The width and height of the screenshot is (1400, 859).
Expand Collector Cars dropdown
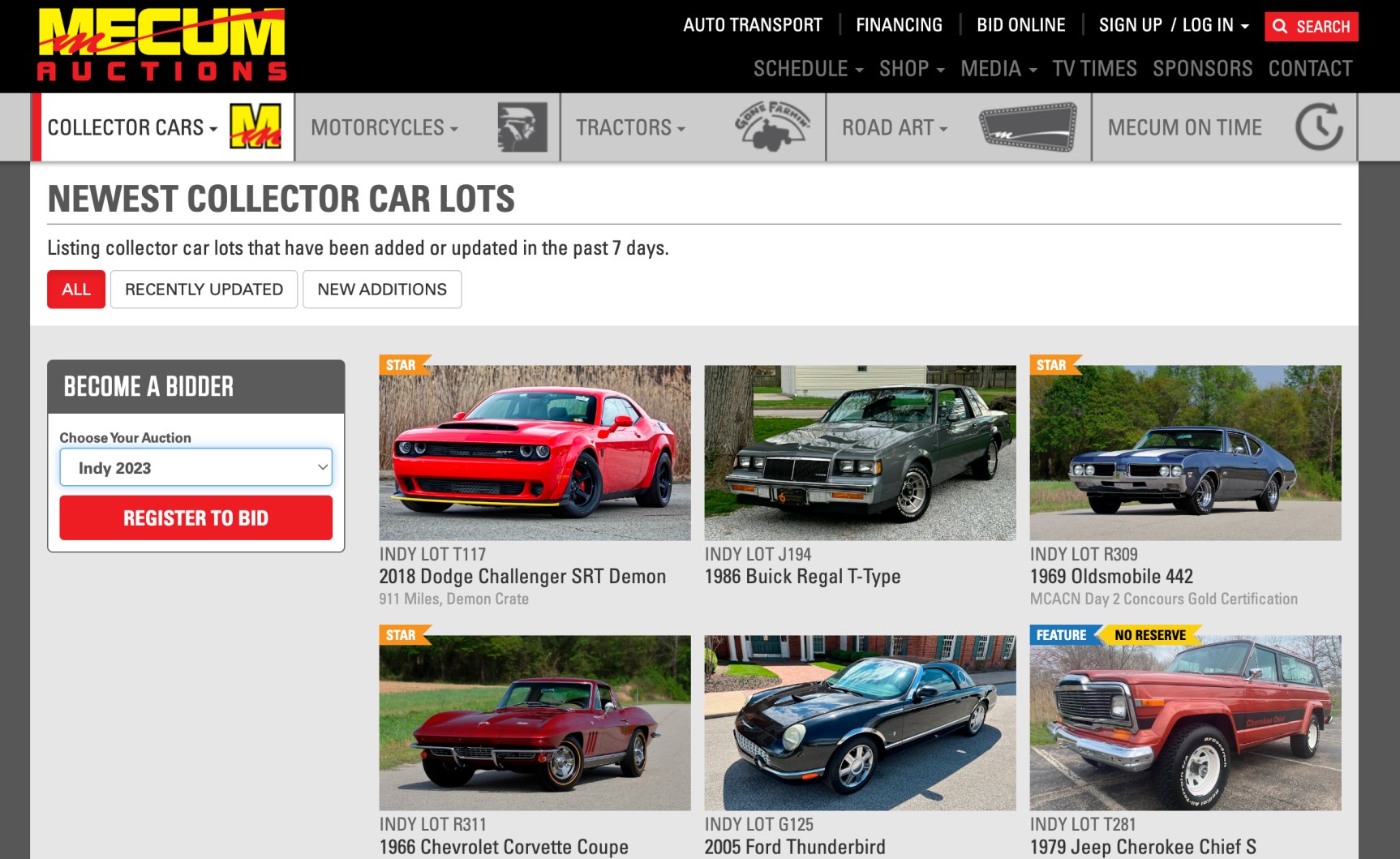tap(133, 127)
